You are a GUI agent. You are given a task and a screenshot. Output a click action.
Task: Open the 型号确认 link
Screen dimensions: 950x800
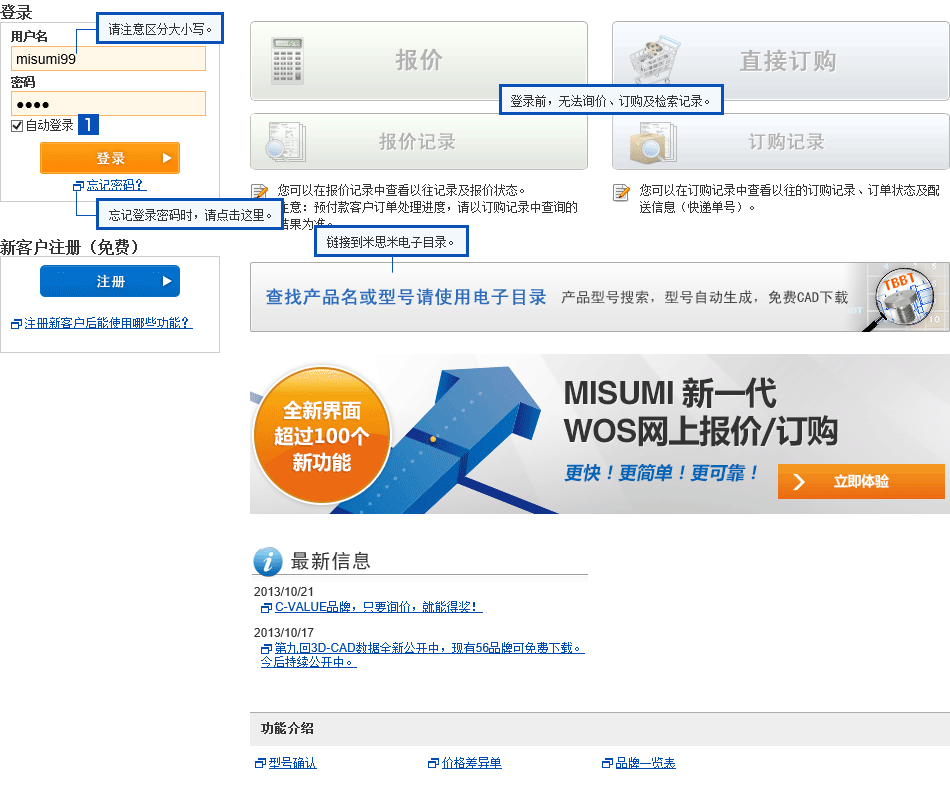tap(293, 764)
